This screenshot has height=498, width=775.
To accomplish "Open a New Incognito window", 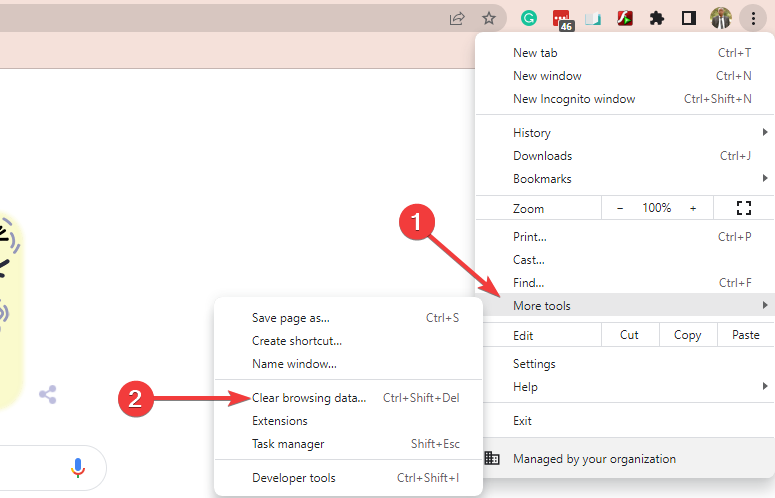I will (x=625, y=99).
